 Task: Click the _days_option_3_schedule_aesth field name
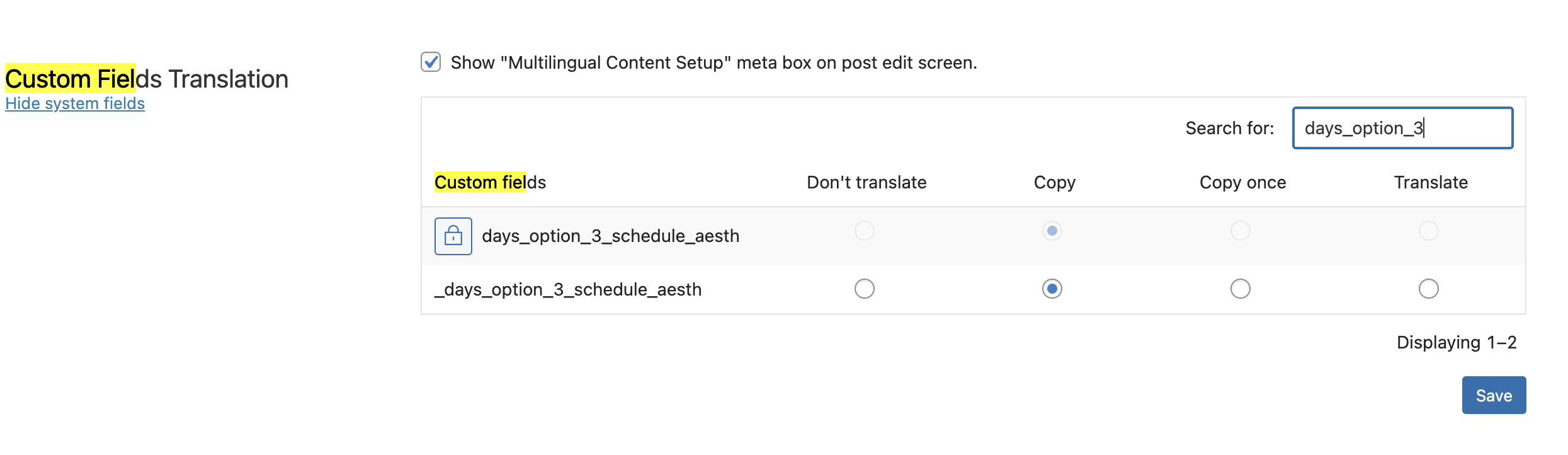coord(568,289)
